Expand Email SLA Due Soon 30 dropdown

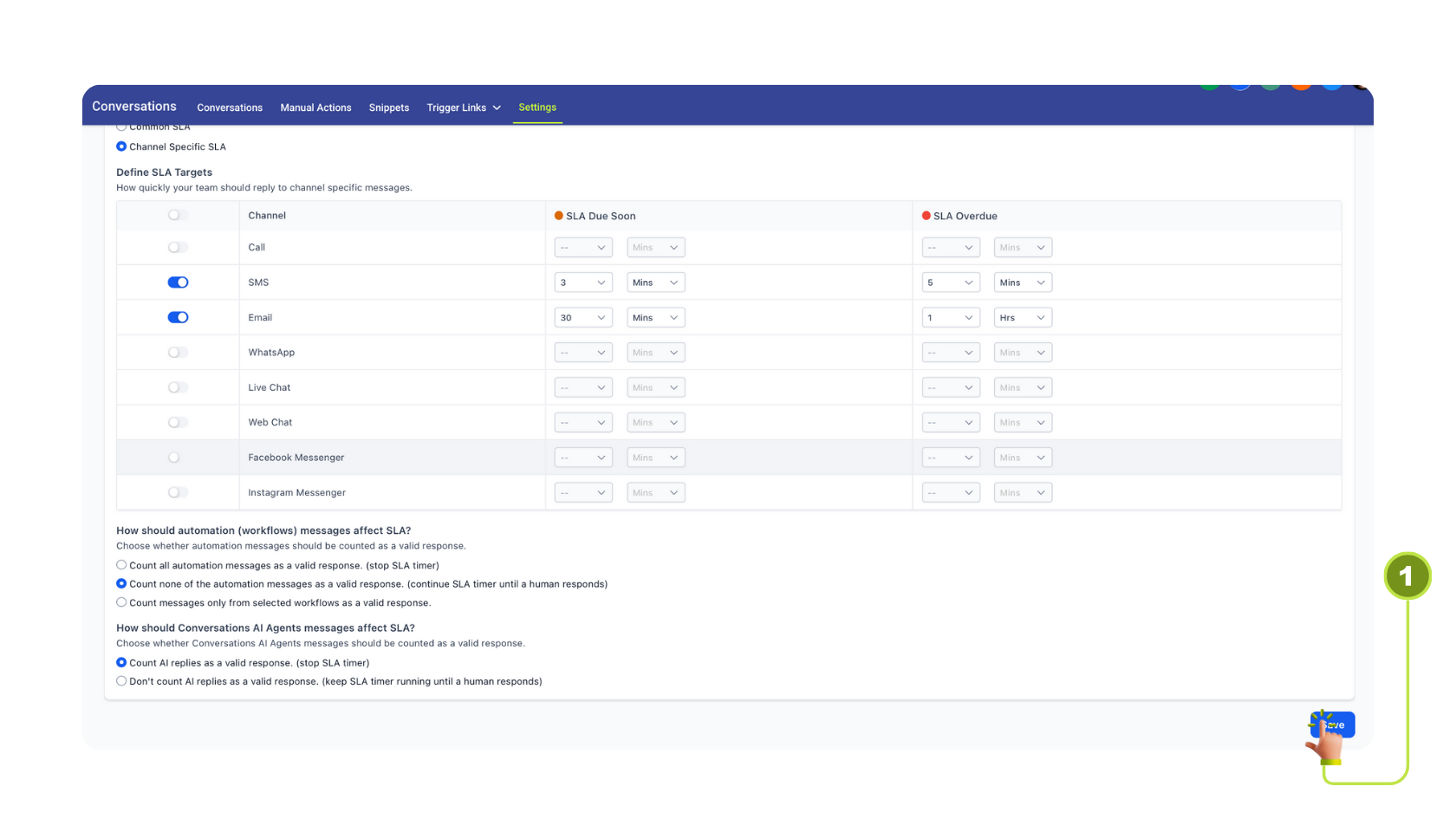[582, 317]
